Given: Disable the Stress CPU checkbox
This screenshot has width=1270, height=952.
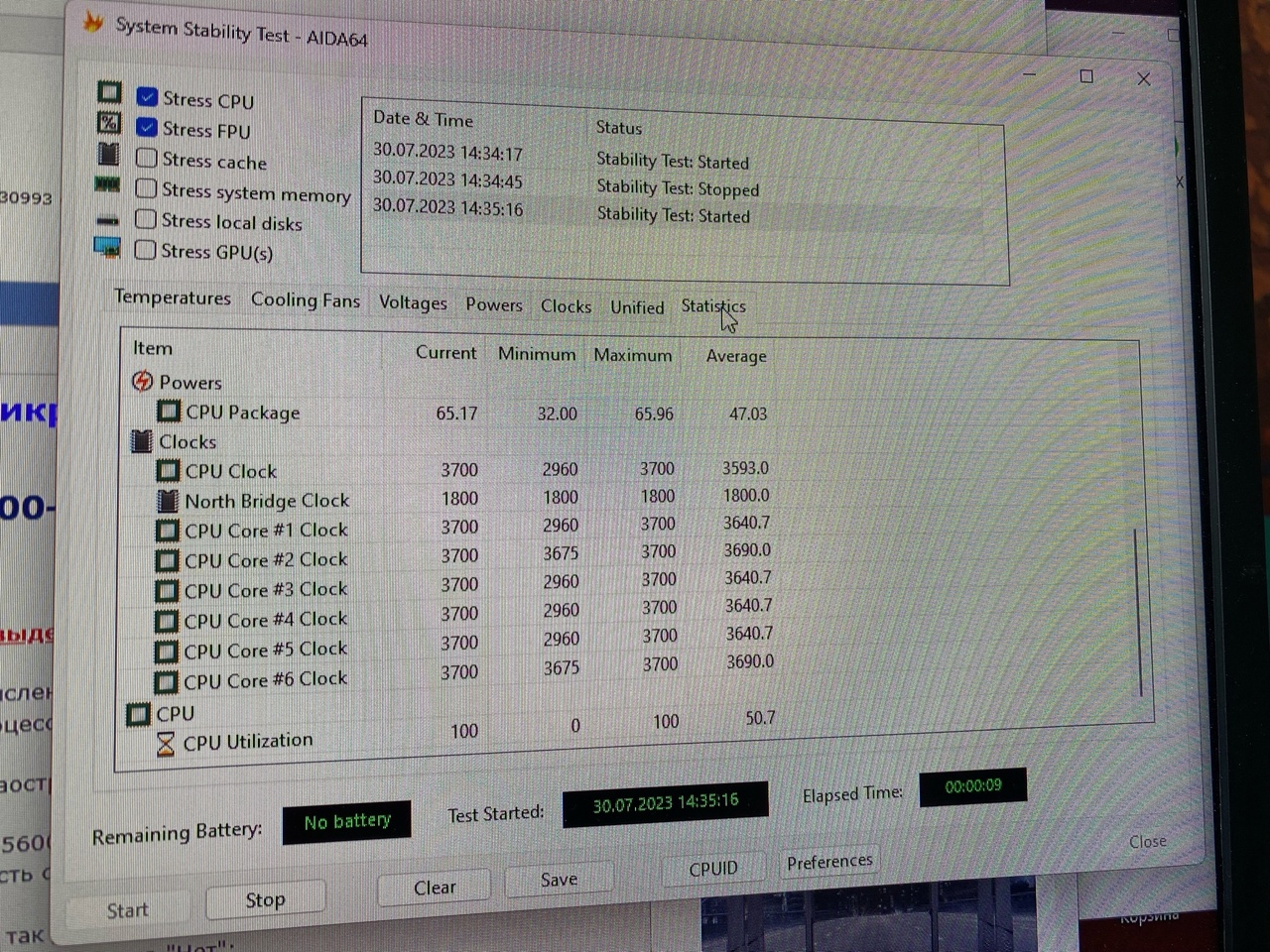Looking at the screenshot, I should [x=147, y=97].
